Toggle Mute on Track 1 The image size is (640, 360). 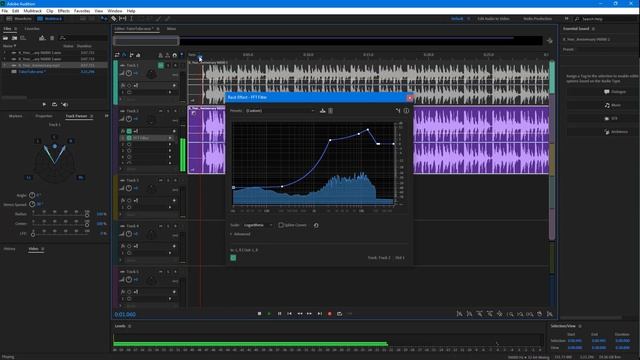pos(161,65)
